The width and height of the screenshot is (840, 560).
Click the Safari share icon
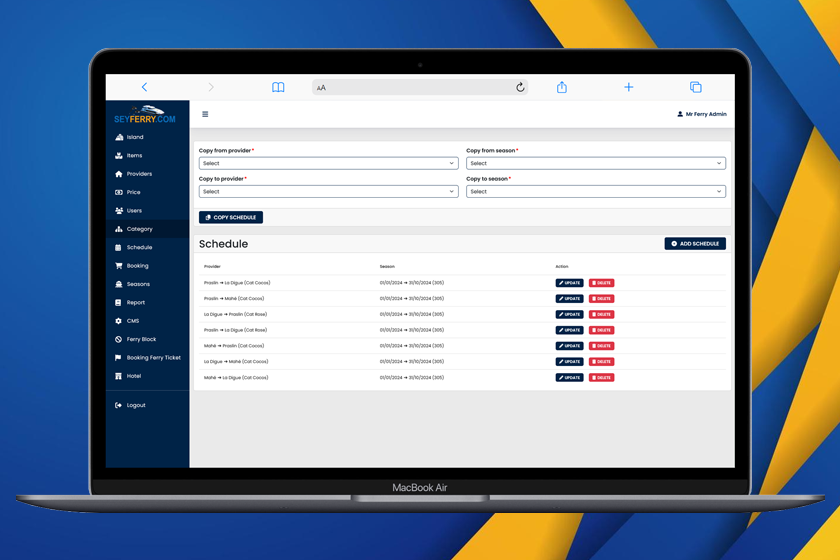562,87
